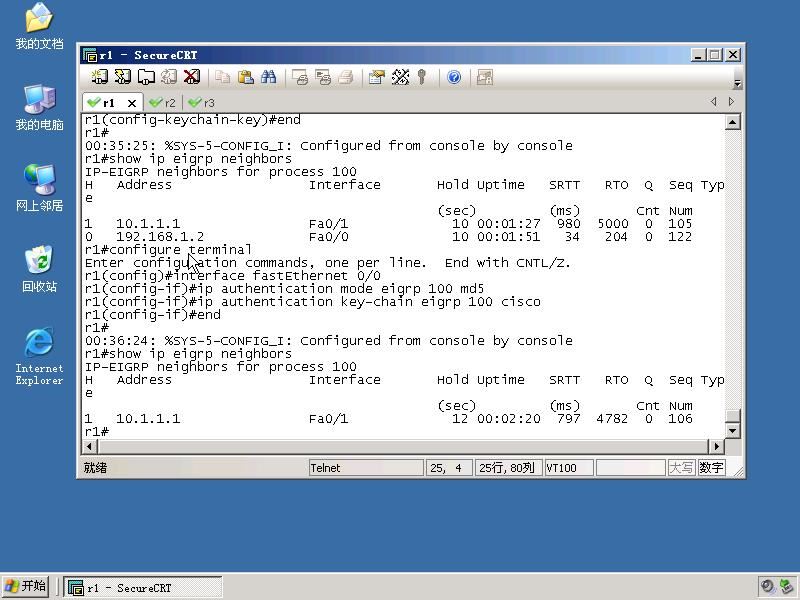The height and width of the screenshot is (600, 800).
Task: Click the Copy toolbar icon
Action: [x=222, y=77]
